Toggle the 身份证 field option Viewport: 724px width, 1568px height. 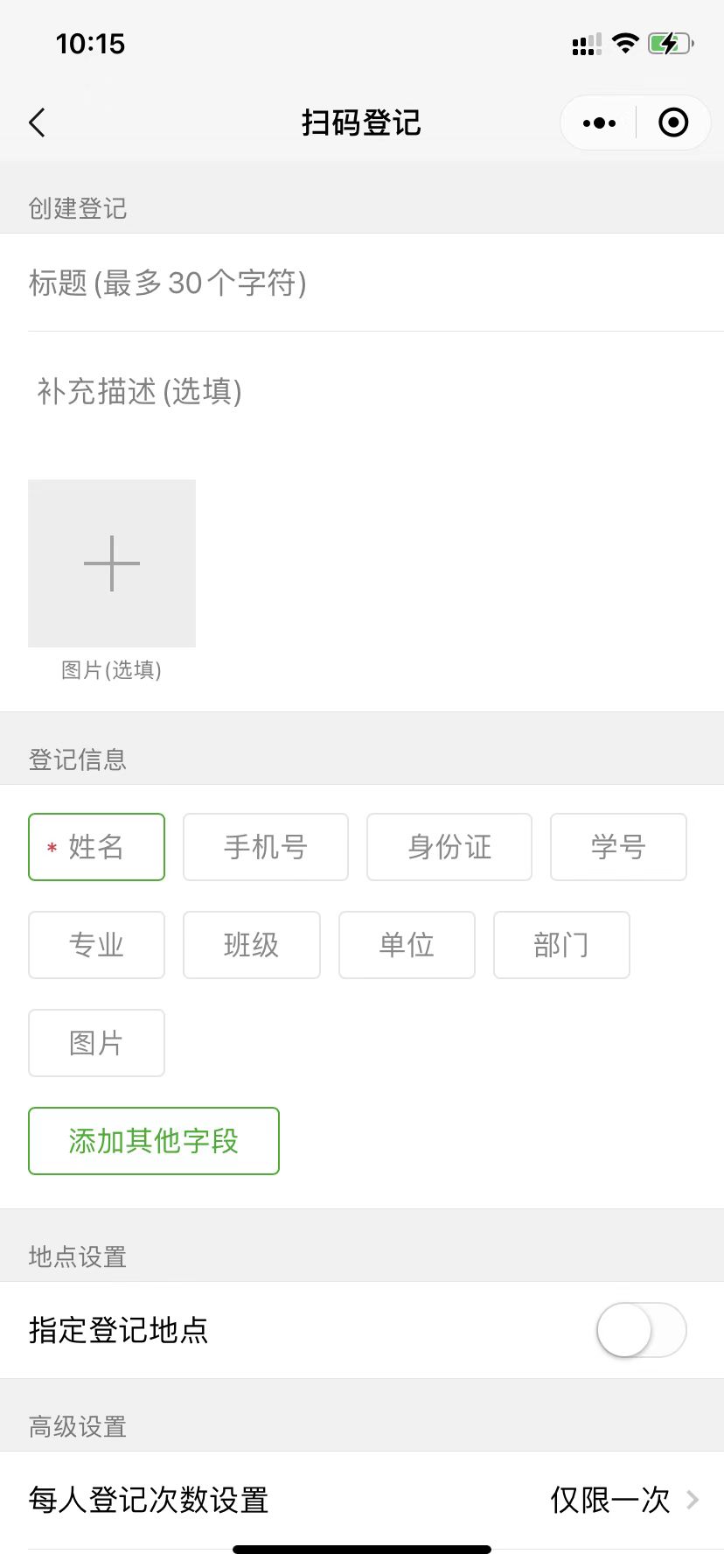pyautogui.click(x=449, y=847)
